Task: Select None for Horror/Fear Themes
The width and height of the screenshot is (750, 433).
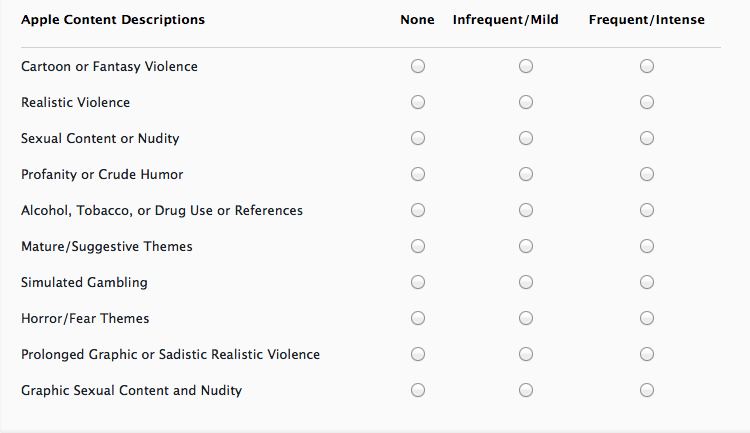Action: point(418,318)
